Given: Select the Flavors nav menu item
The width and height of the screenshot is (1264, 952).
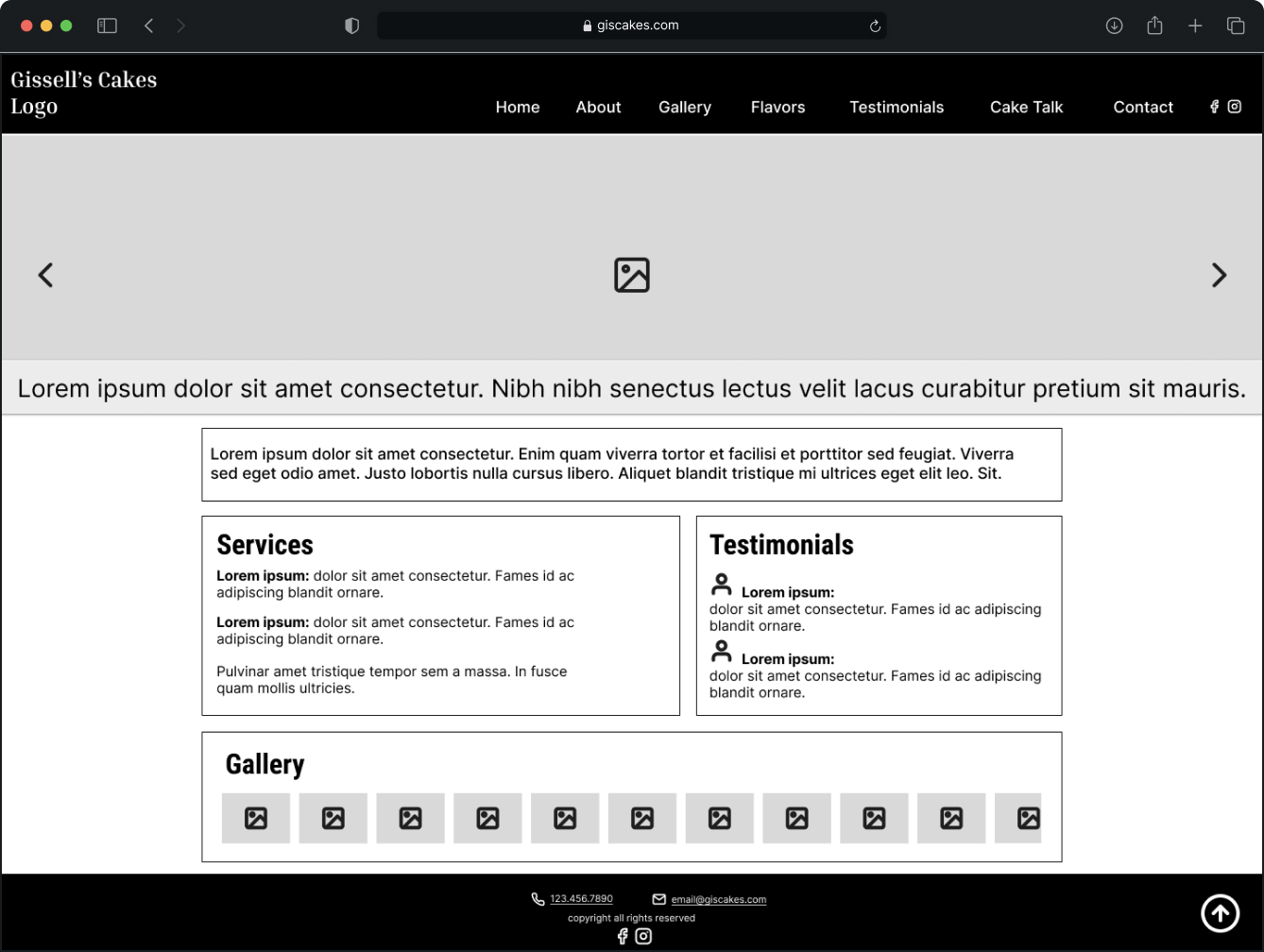Looking at the screenshot, I should click(x=777, y=108).
